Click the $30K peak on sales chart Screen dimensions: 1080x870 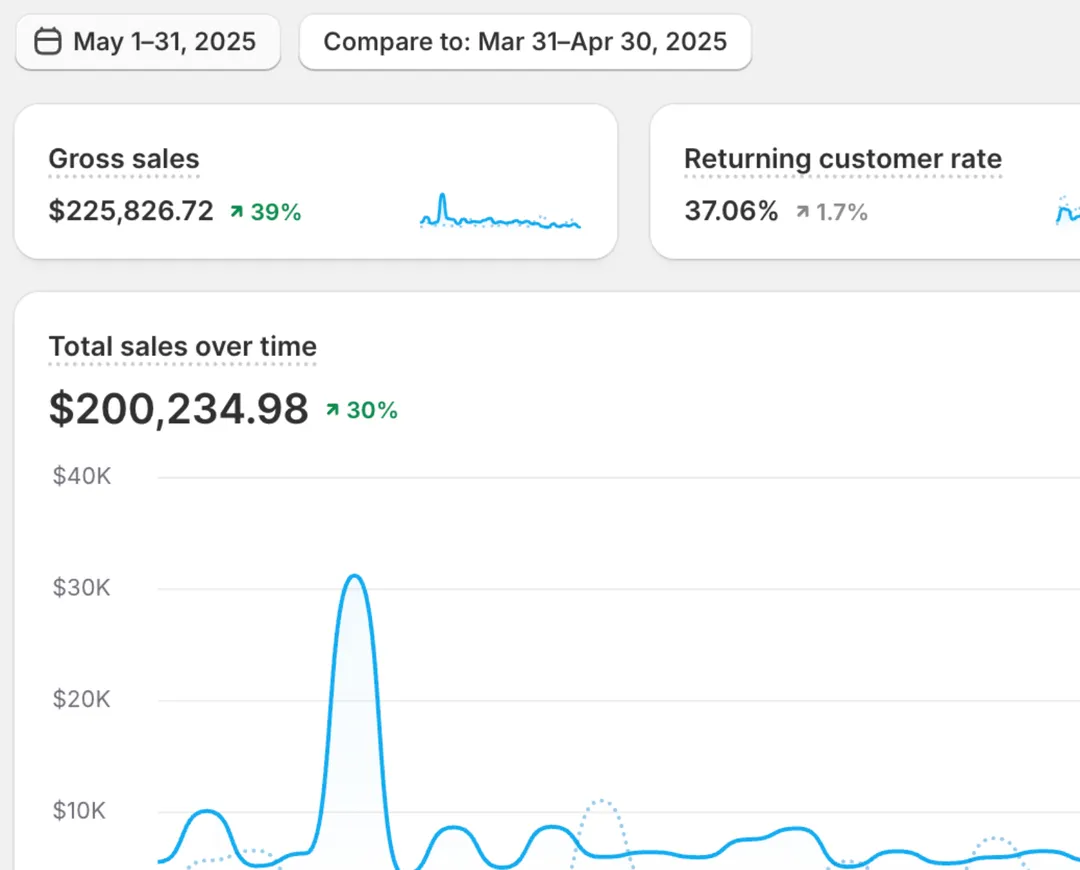[x=352, y=577]
